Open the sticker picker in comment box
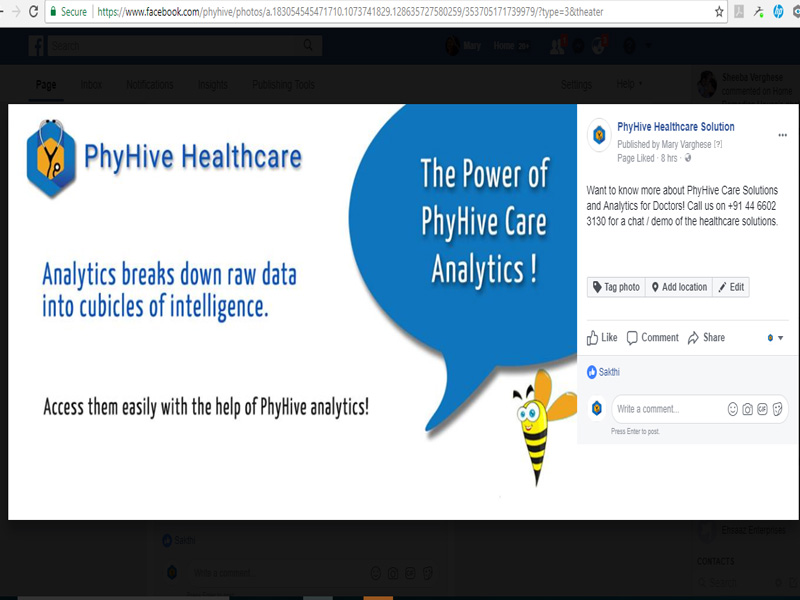800x600 pixels. pos(777,409)
